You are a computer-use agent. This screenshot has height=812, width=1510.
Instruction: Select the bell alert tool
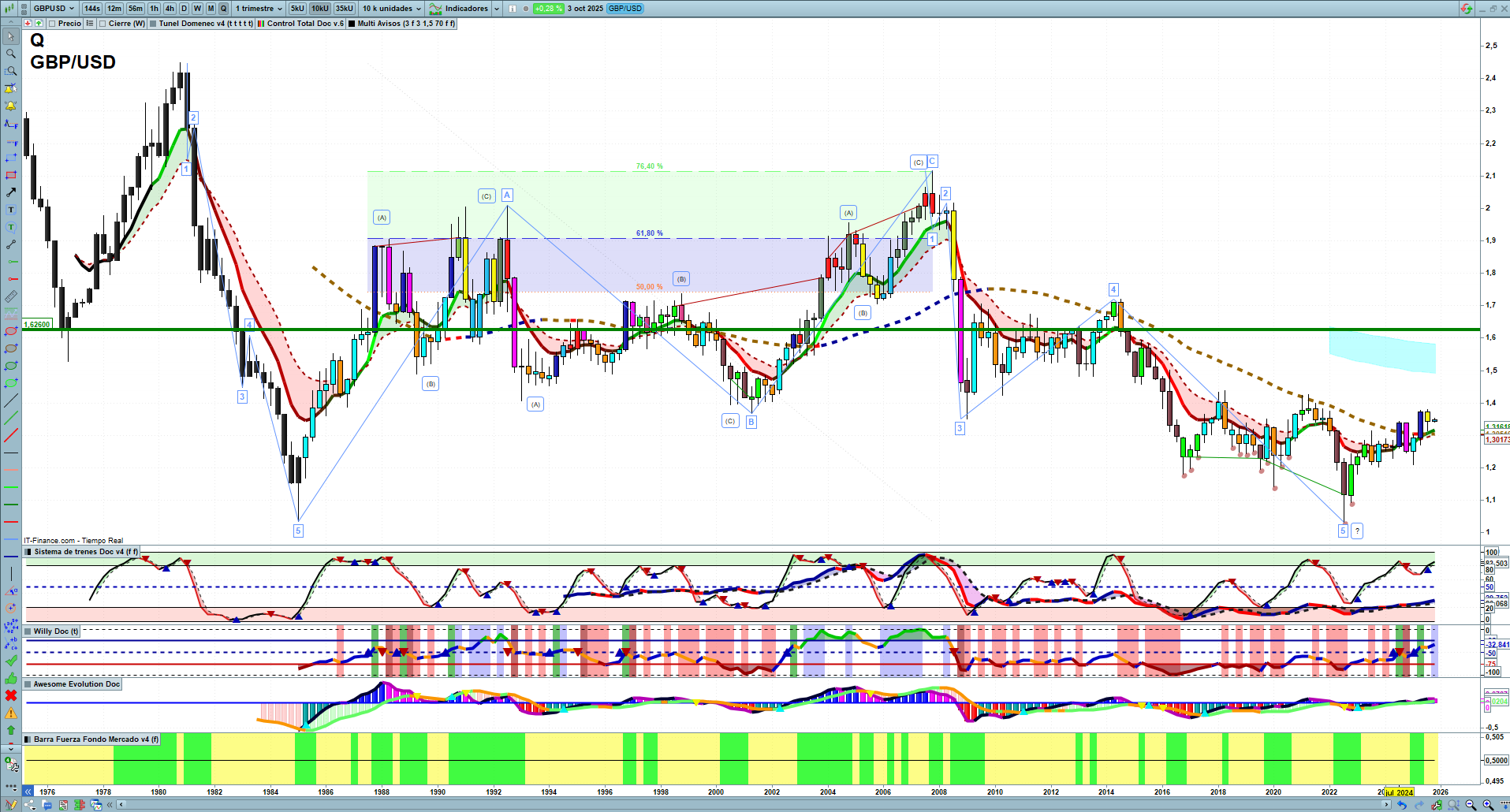click(x=11, y=106)
